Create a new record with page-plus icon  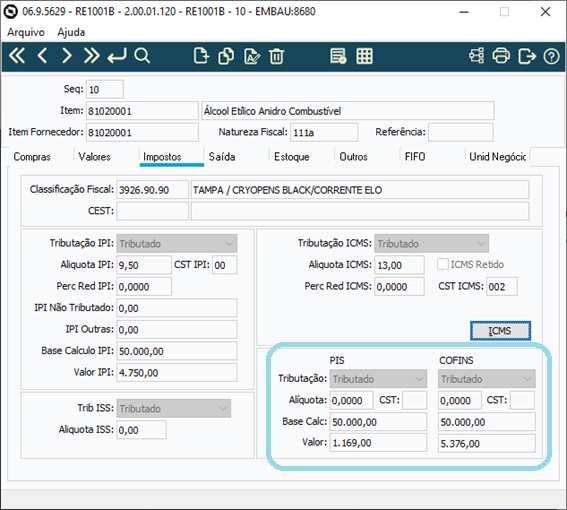pos(201,56)
